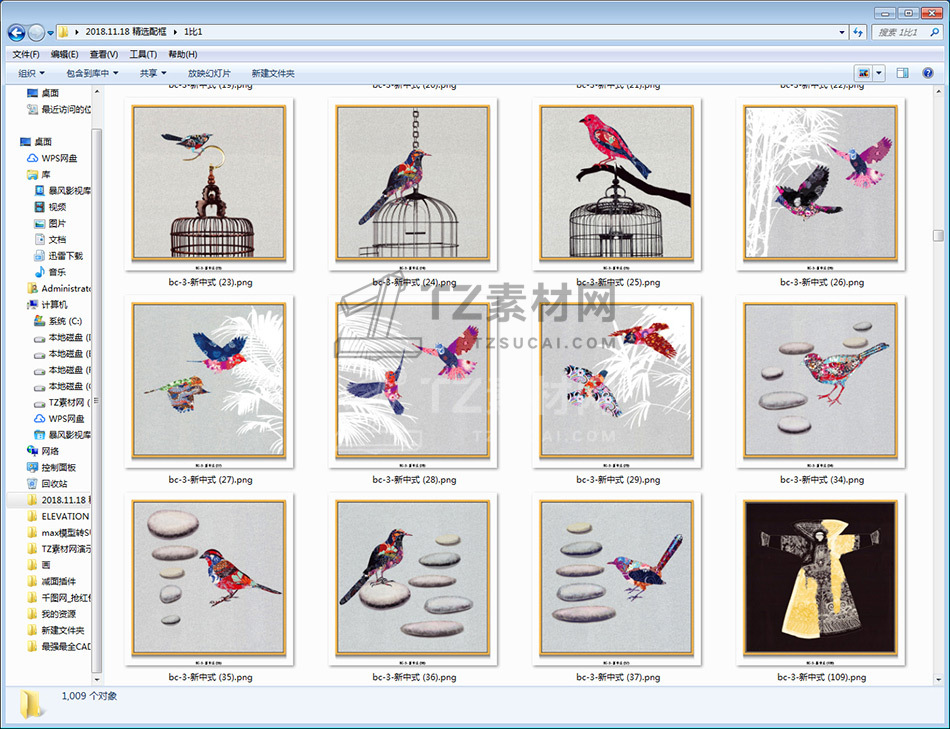Click the Forward navigation arrow

[37, 33]
